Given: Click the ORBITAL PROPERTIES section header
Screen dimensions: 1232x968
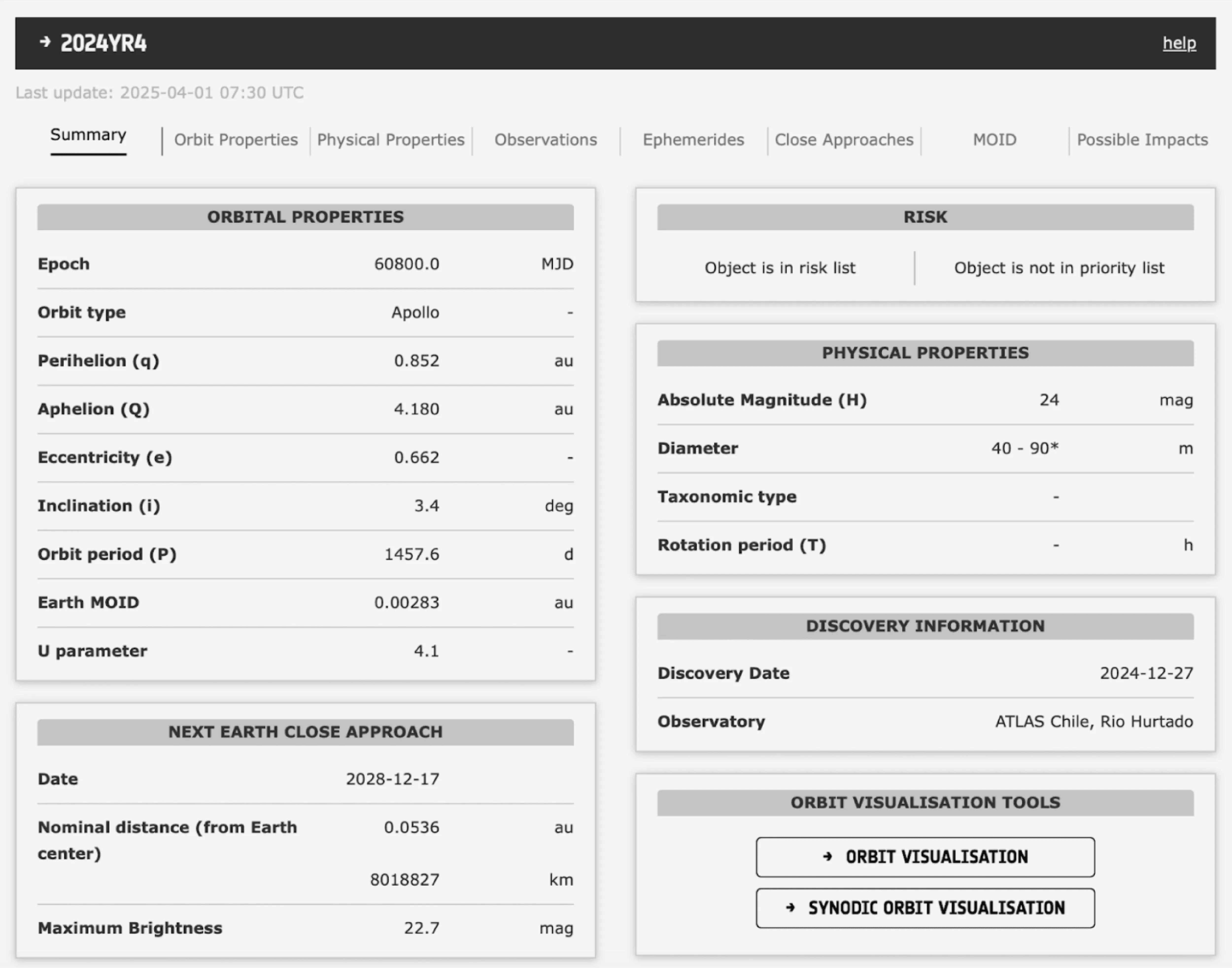Looking at the screenshot, I should coord(305,217).
